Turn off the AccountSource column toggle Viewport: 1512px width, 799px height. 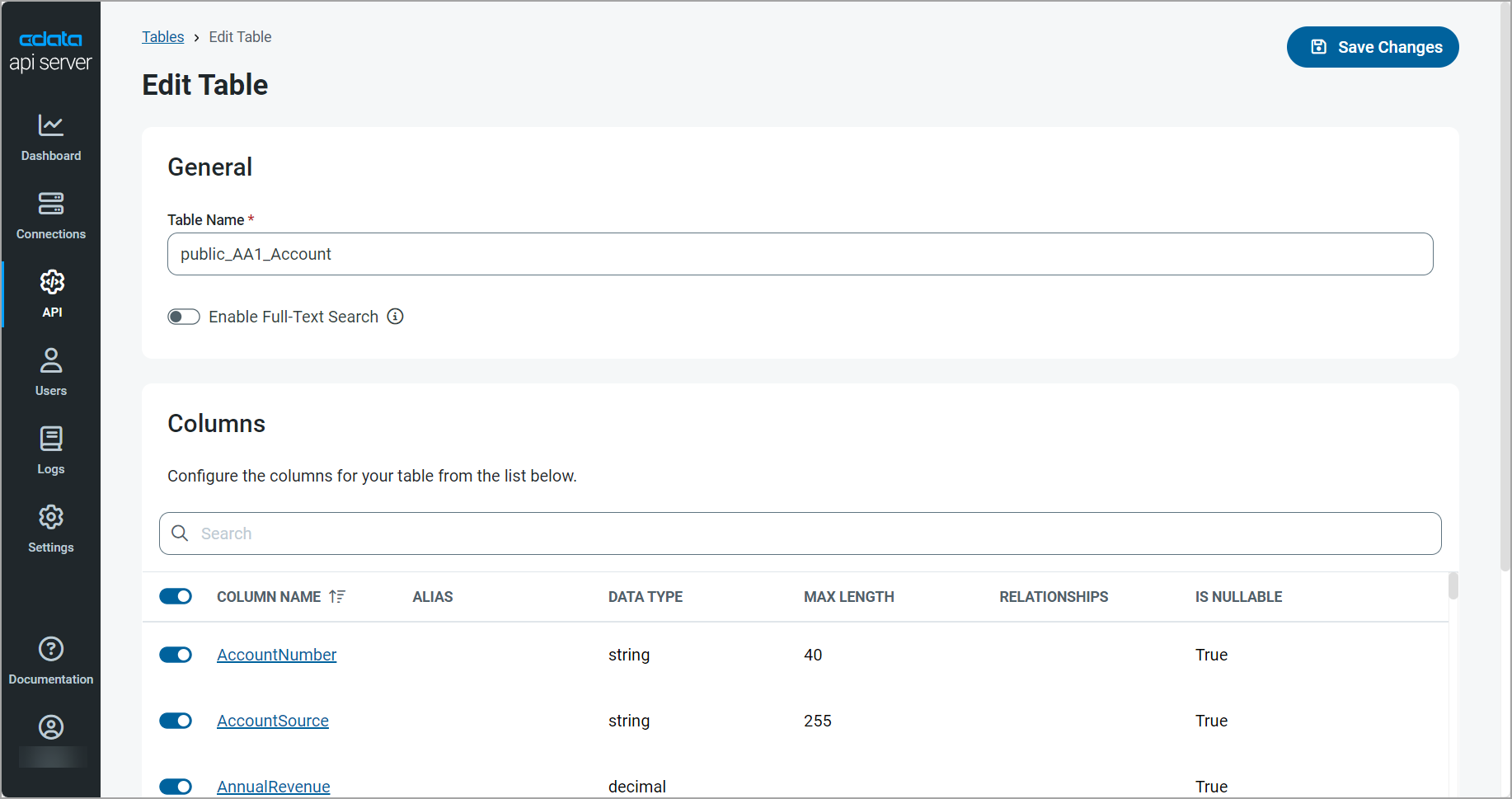176,721
